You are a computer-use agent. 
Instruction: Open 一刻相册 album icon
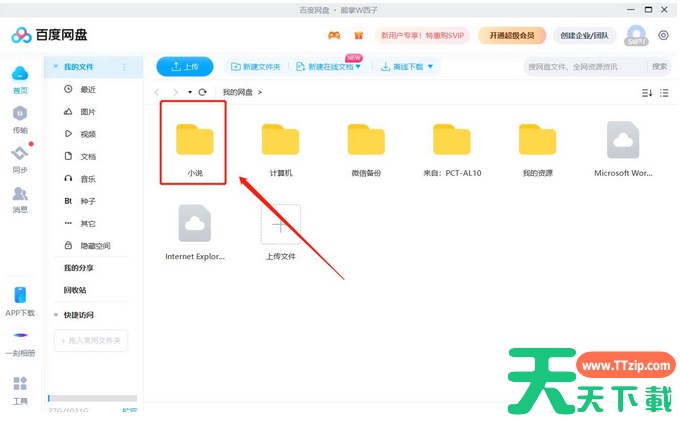[x=20, y=335]
